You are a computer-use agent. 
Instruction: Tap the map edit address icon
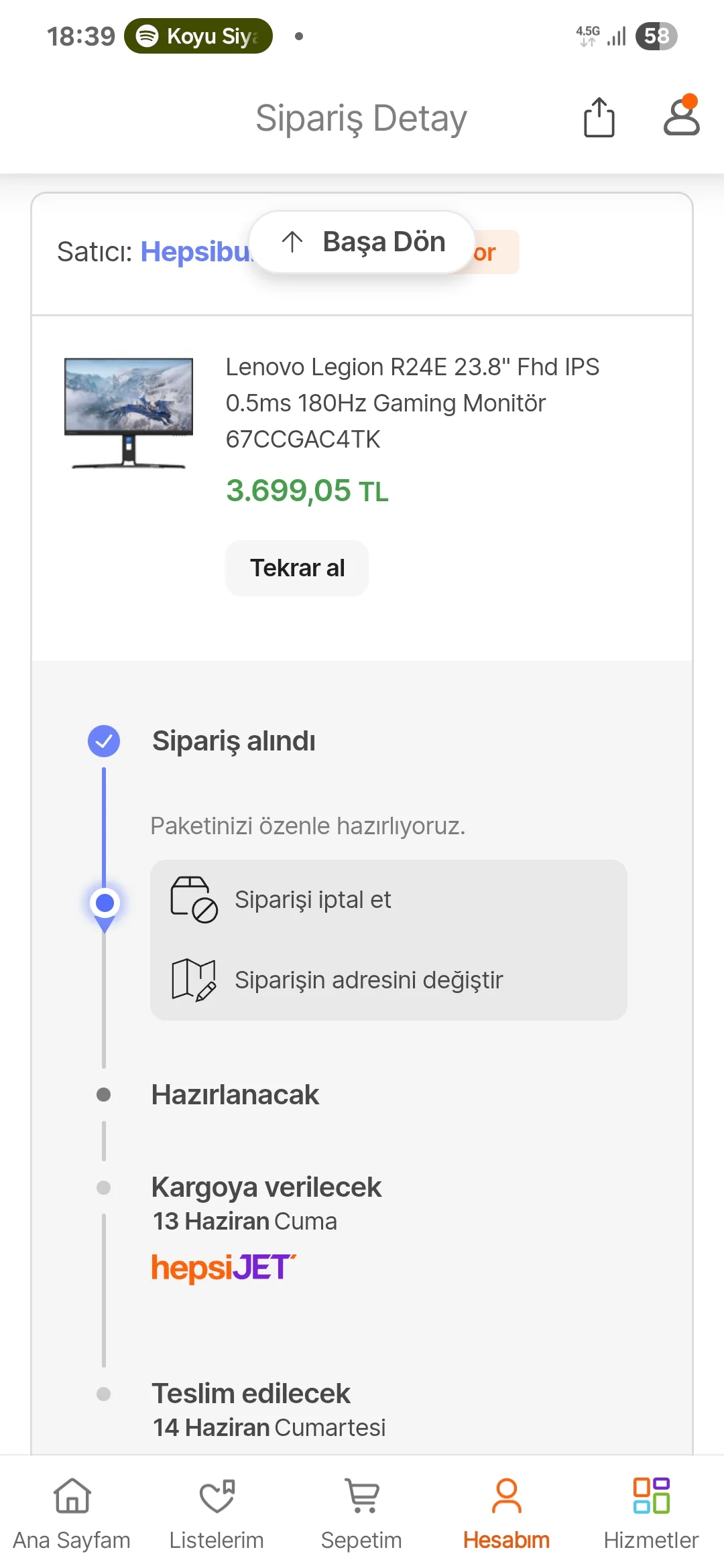[x=194, y=980]
